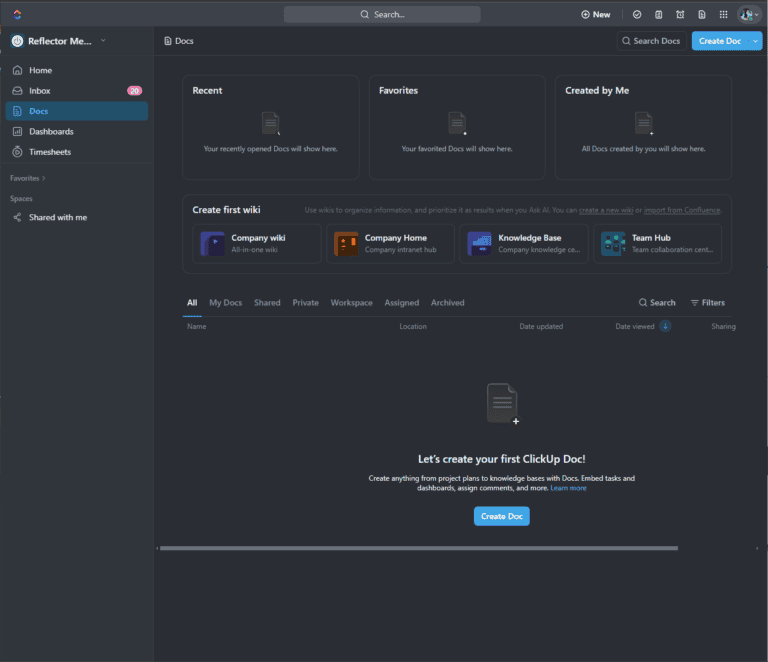This screenshot has height=662, width=768.
Task: Click the Search Docs field
Action: [x=651, y=41]
